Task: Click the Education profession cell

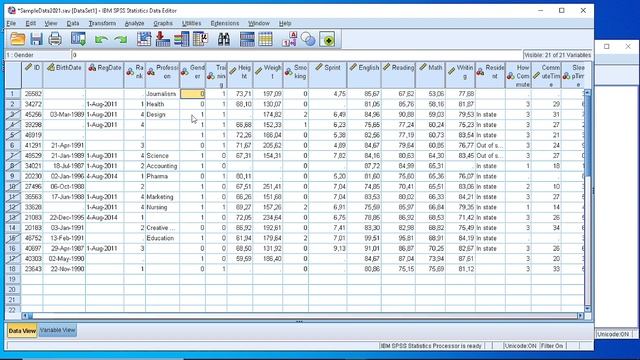Action: (x=162, y=238)
